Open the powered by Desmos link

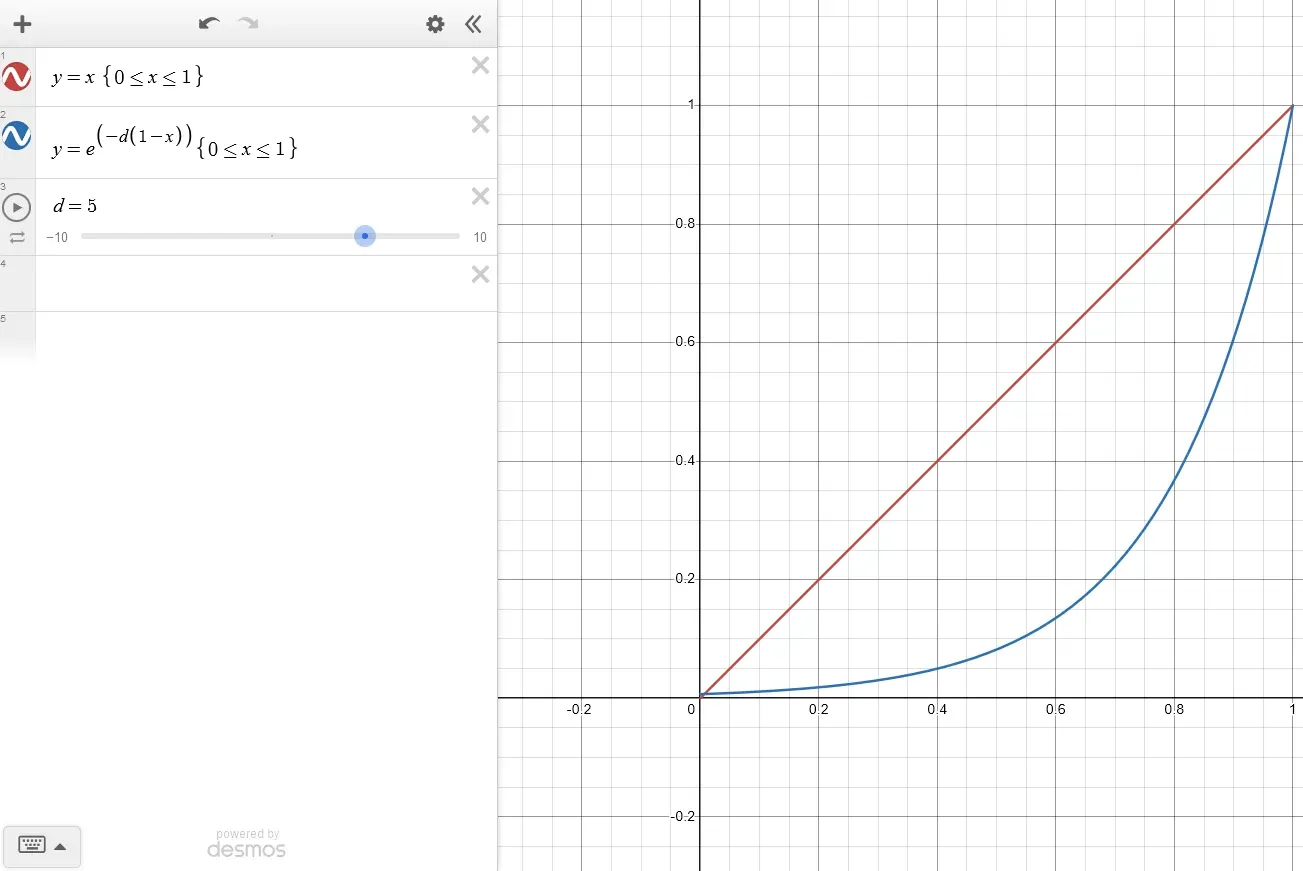(x=246, y=844)
